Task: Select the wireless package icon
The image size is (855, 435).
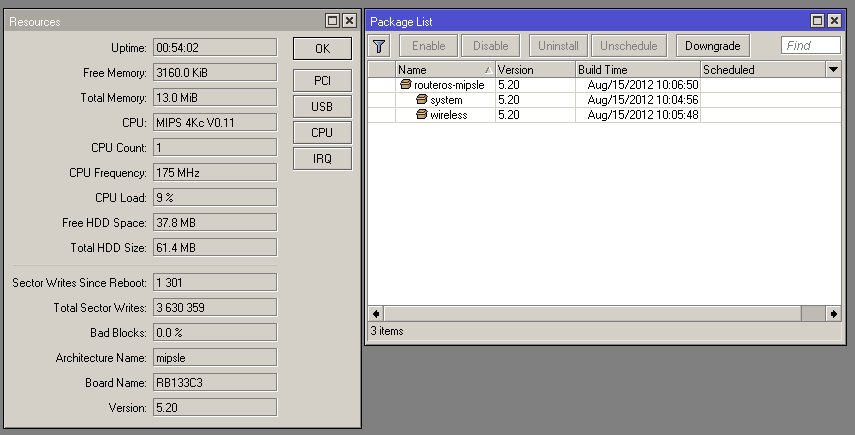Action: click(422, 114)
